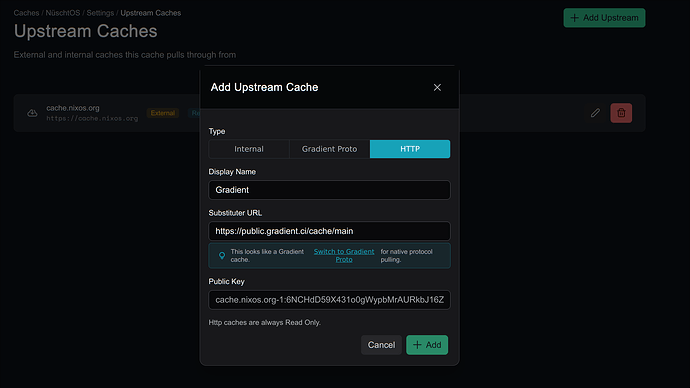Select the HTTP cache type

click(410, 149)
